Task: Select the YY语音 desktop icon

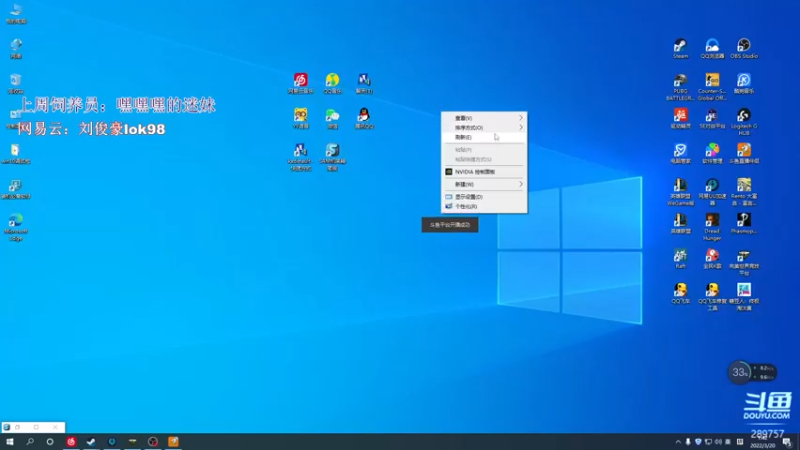Action: point(301,118)
